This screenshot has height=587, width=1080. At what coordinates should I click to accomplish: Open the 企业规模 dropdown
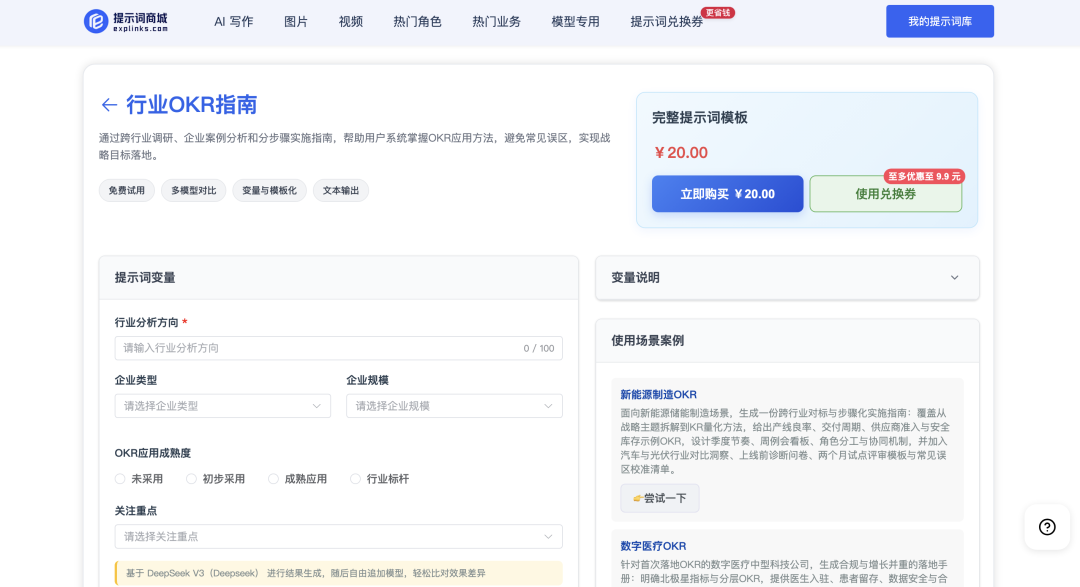click(454, 406)
